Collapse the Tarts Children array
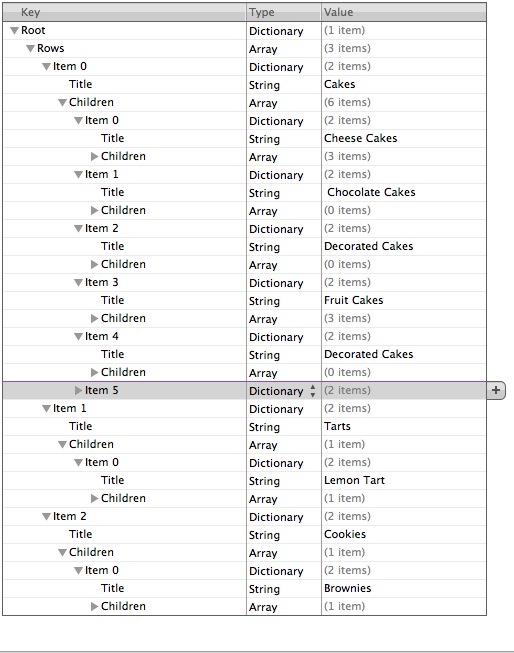The image size is (514, 653). click(x=62, y=444)
